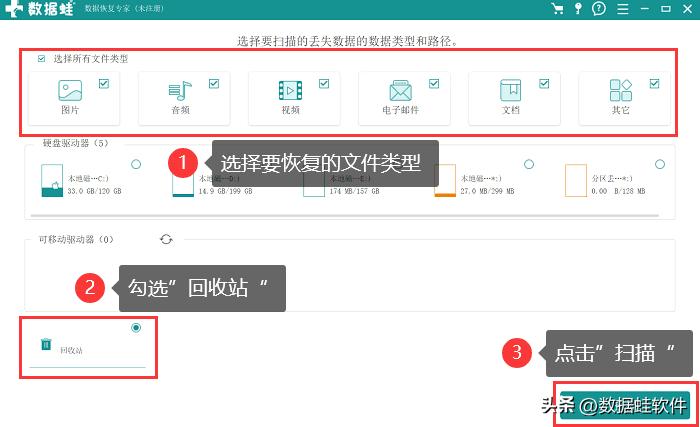Click the 可移动驱动器 (0) section header
The width and height of the screenshot is (700, 427).
coord(76,239)
